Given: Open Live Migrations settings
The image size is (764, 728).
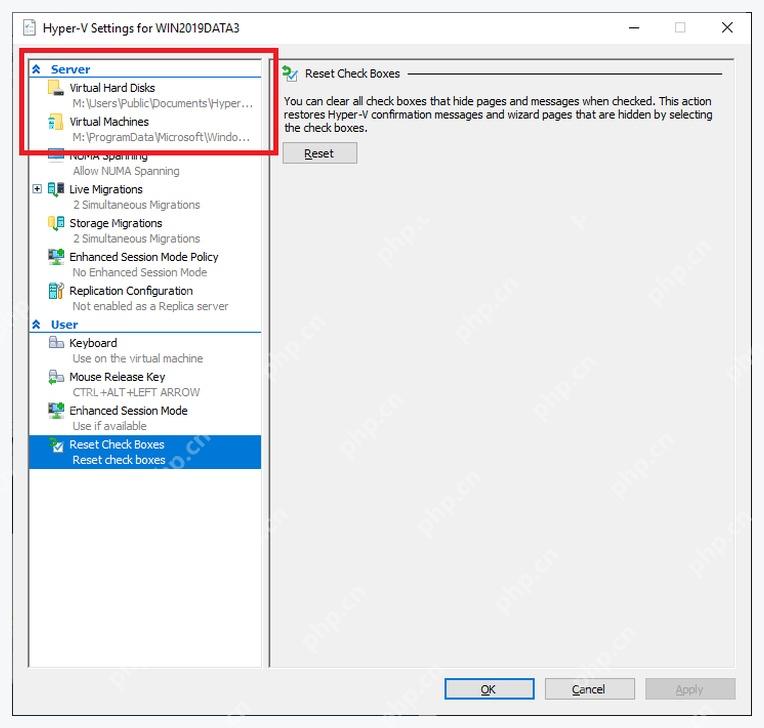Looking at the screenshot, I should 106,189.
